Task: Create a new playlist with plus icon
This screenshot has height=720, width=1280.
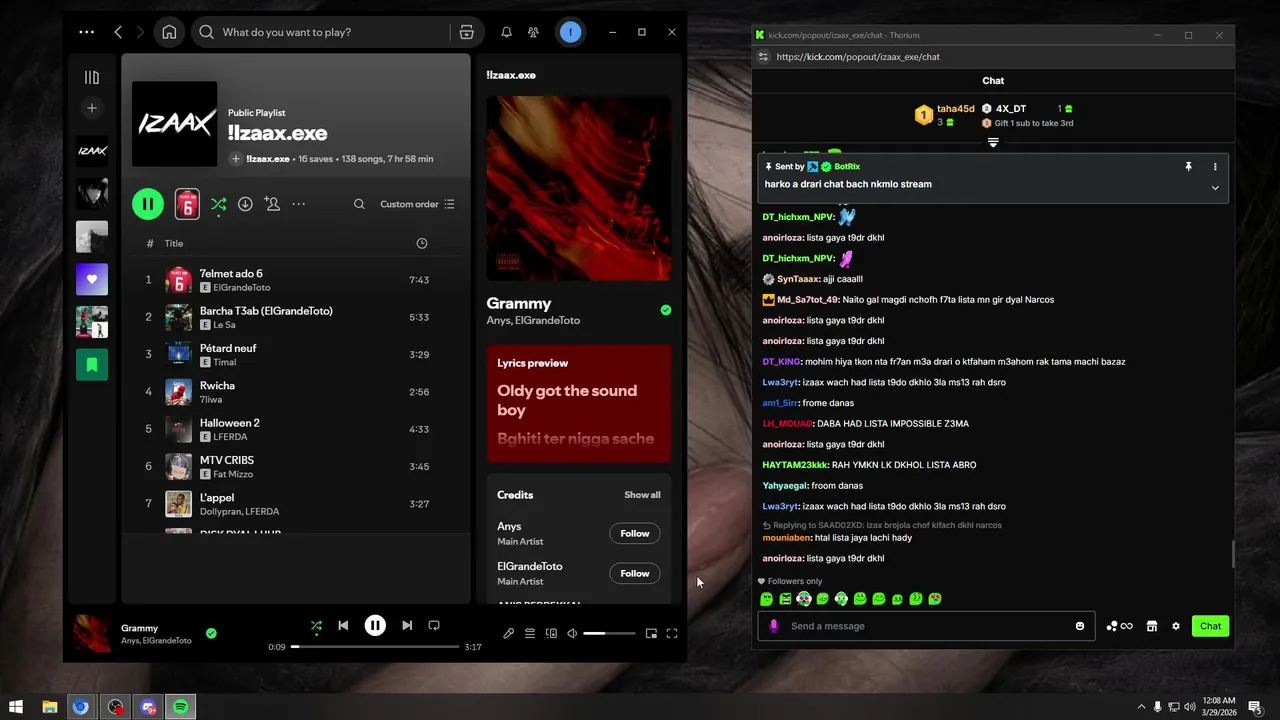Action: click(x=92, y=108)
